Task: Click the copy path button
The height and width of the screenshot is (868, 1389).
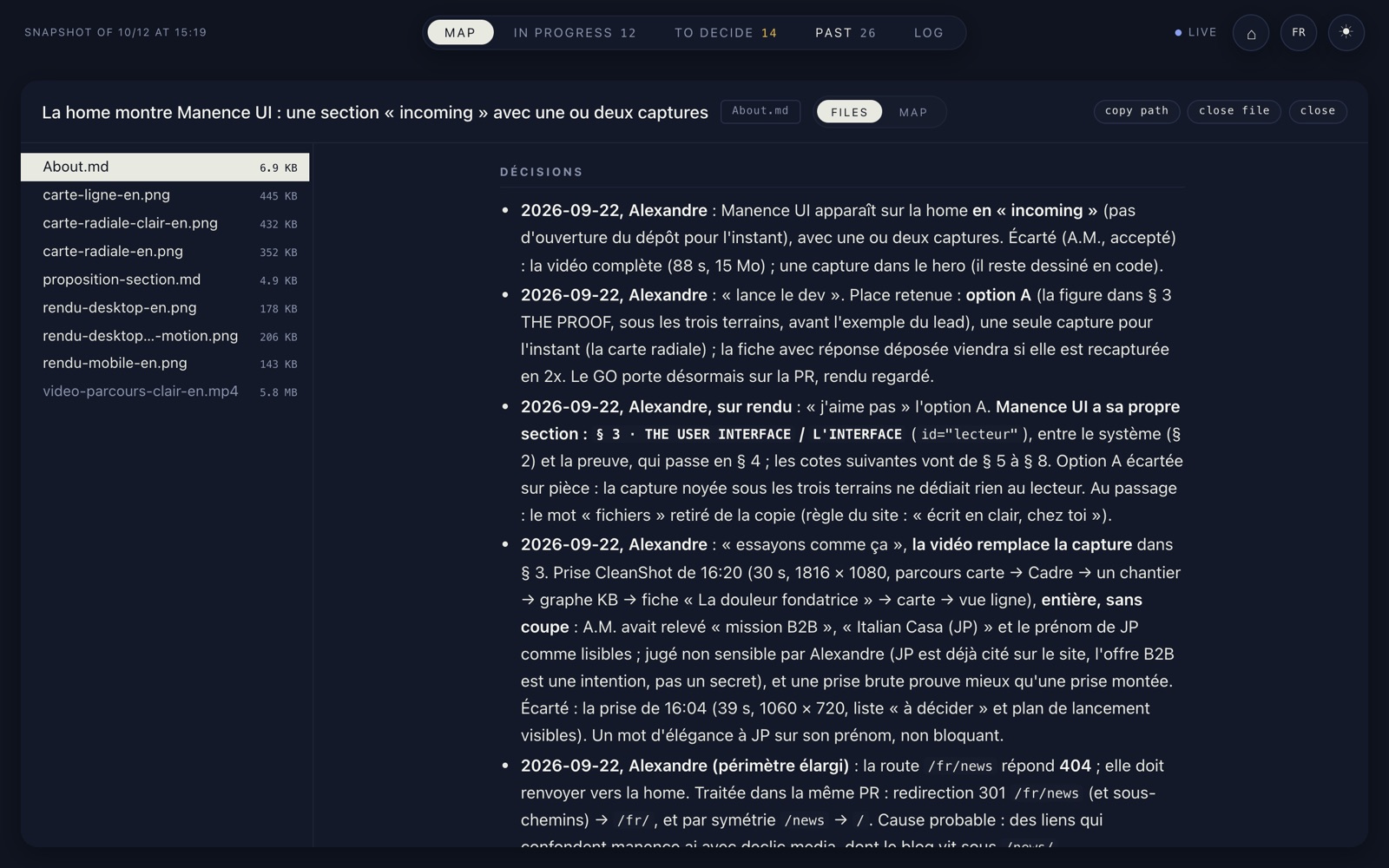Action: pos(1136,111)
